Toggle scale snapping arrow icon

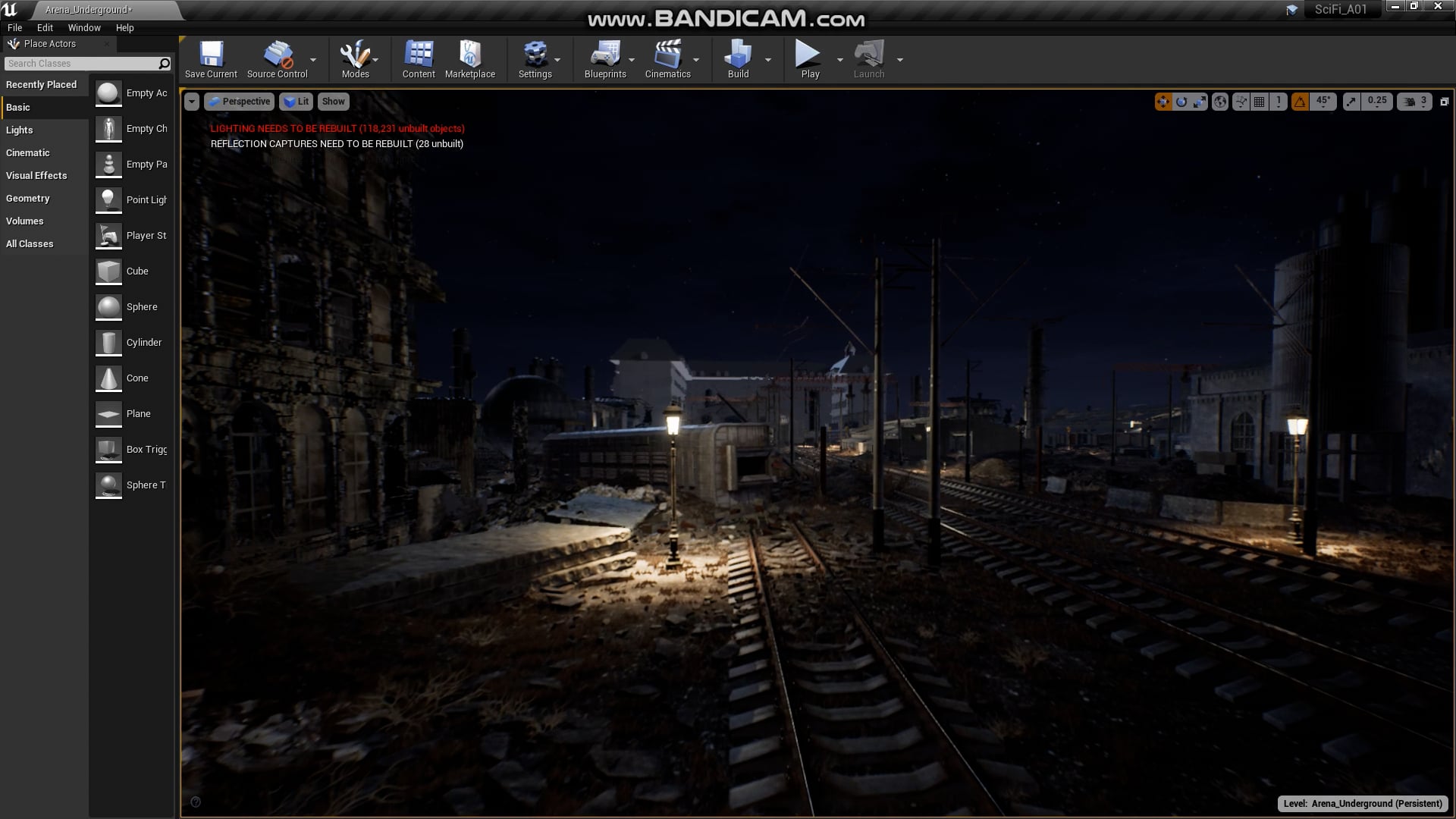click(x=1351, y=102)
